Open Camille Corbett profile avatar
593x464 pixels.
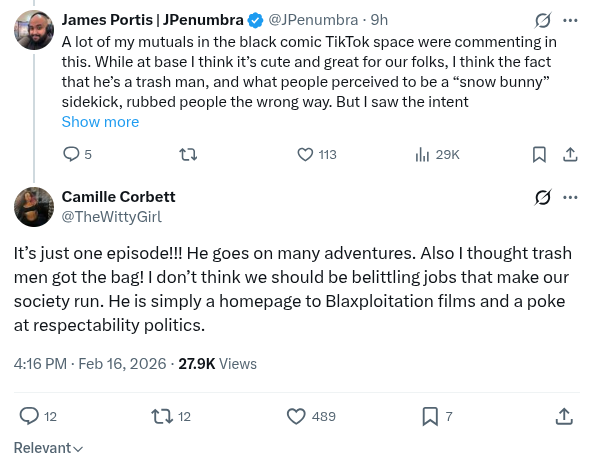[34, 207]
